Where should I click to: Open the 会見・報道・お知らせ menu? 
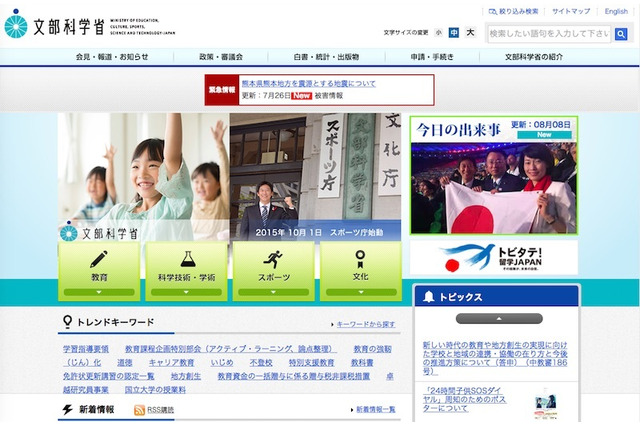tap(112, 57)
